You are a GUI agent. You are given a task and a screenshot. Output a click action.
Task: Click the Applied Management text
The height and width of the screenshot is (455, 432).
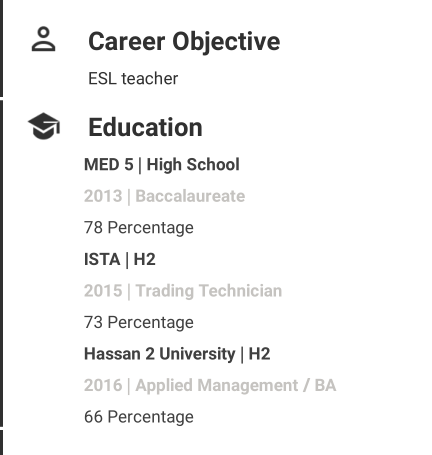[217, 385]
